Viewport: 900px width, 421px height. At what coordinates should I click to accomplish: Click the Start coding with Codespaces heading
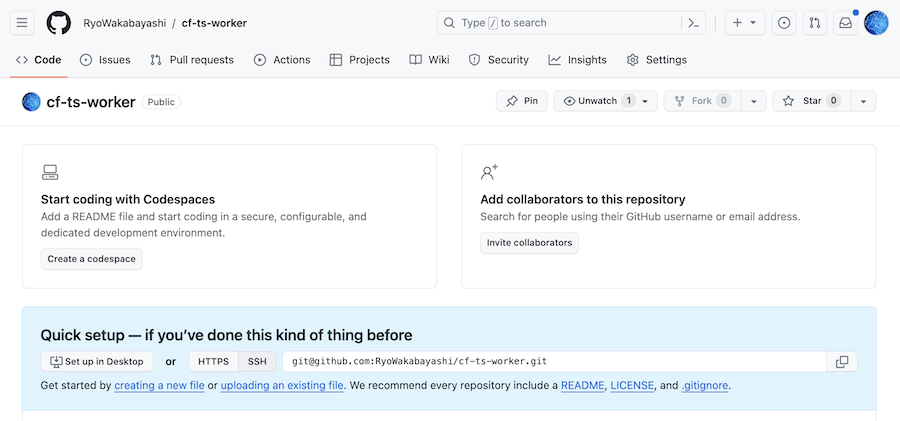[x=128, y=200]
